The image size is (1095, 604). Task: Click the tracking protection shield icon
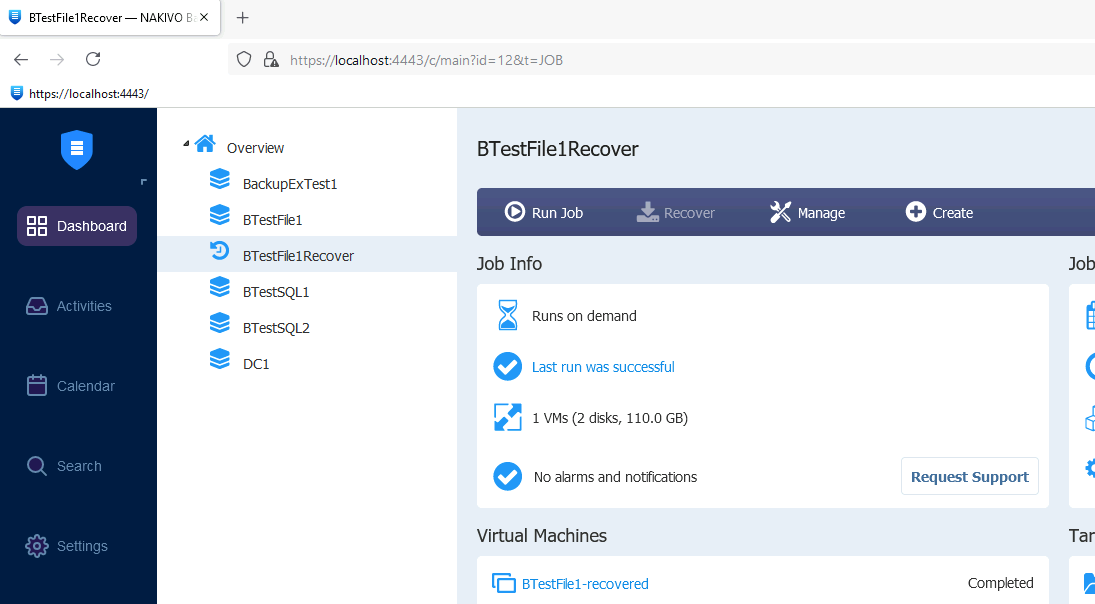coord(244,59)
